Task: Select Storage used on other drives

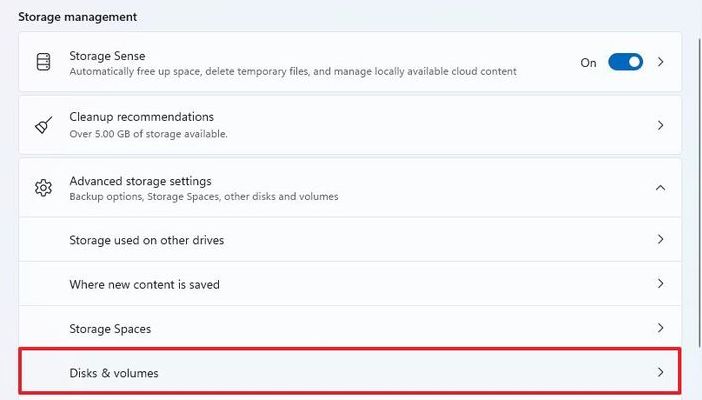Action: pos(146,240)
